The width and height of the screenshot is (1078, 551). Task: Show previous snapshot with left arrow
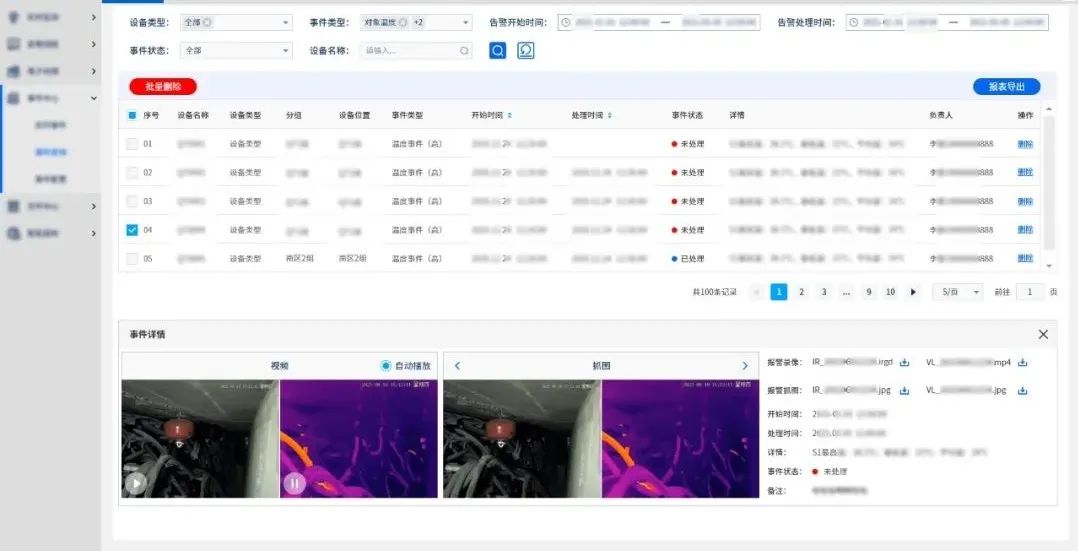457,366
